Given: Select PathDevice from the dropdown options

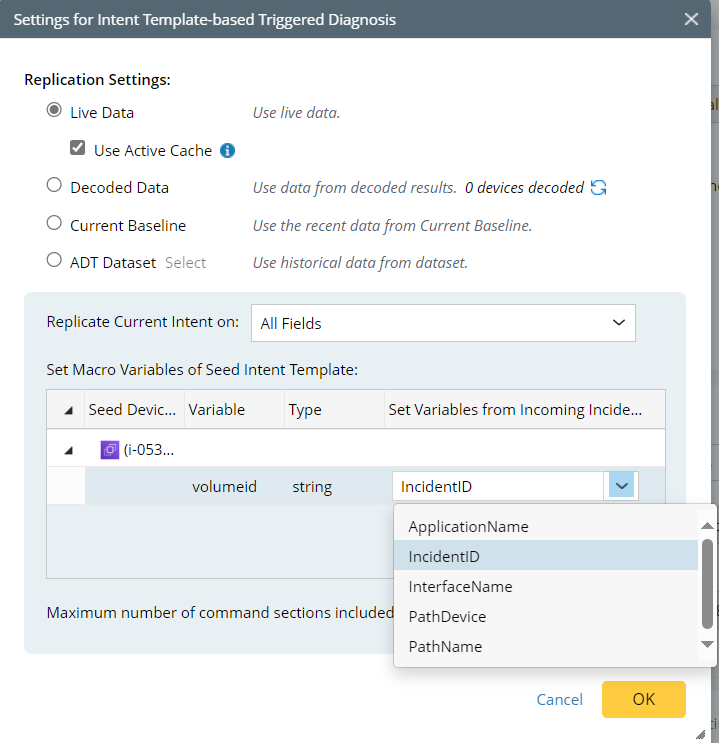Looking at the screenshot, I should [x=447, y=617].
